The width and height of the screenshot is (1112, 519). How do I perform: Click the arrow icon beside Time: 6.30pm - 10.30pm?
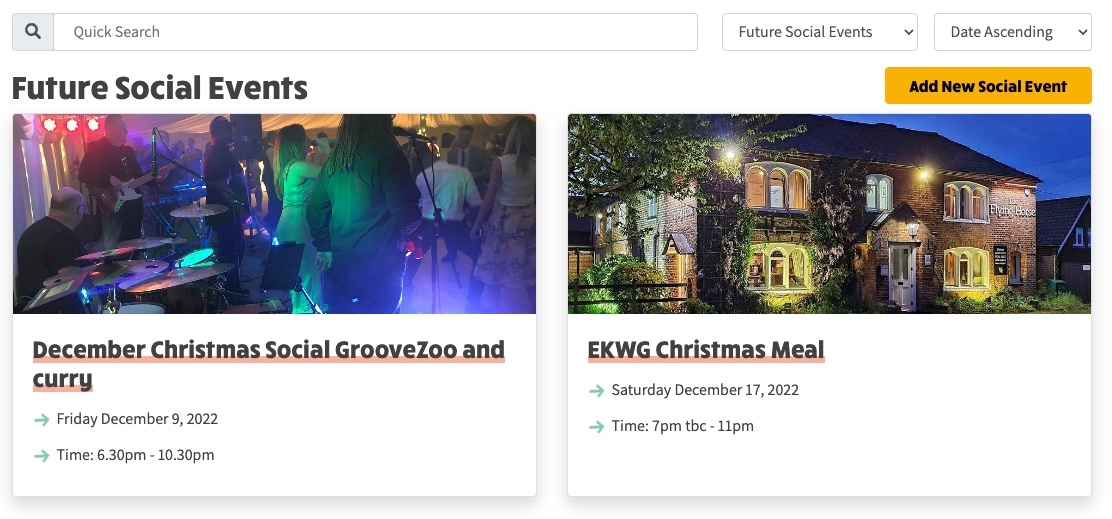[41, 456]
